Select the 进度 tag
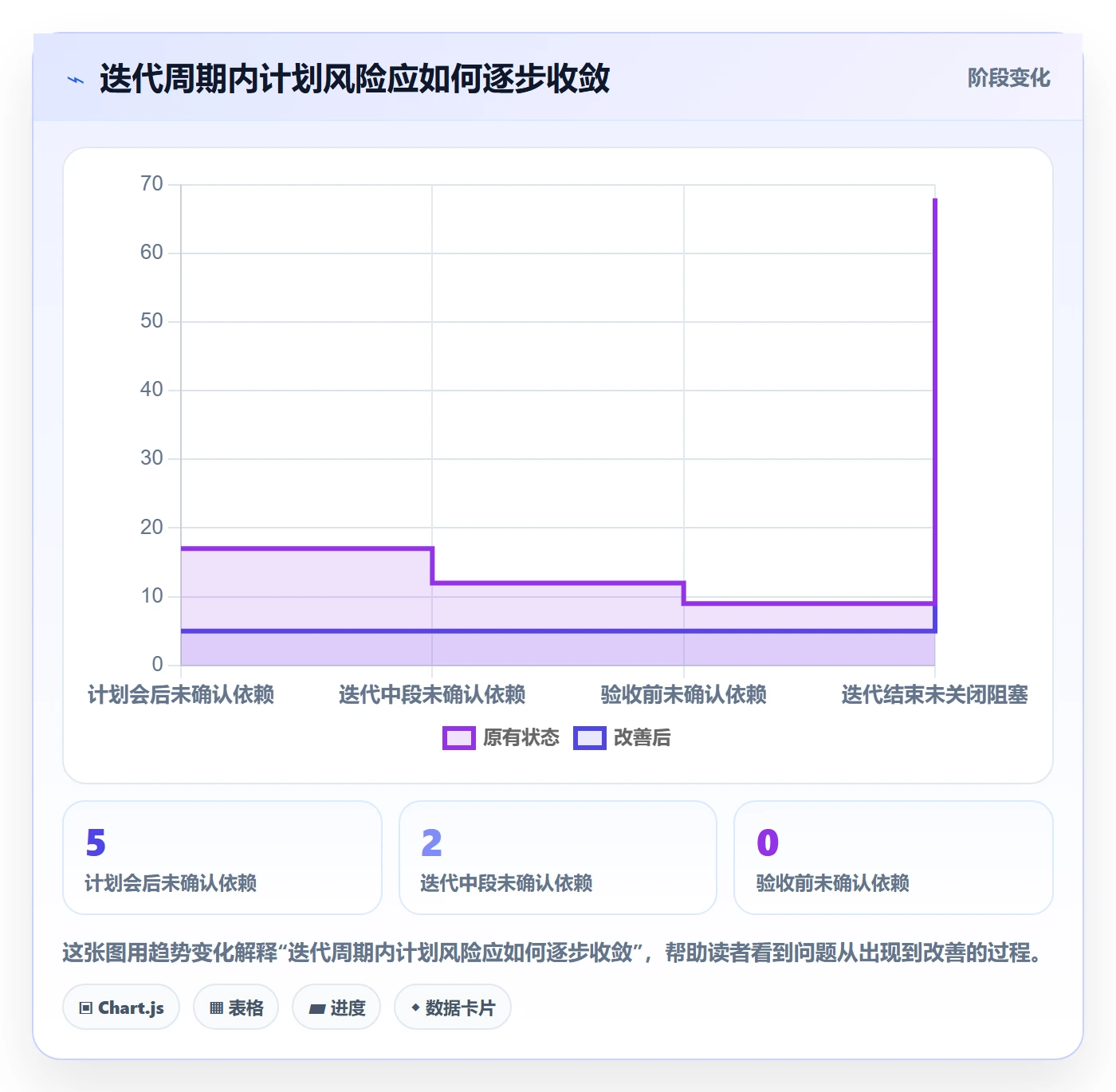 (x=336, y=1008)
